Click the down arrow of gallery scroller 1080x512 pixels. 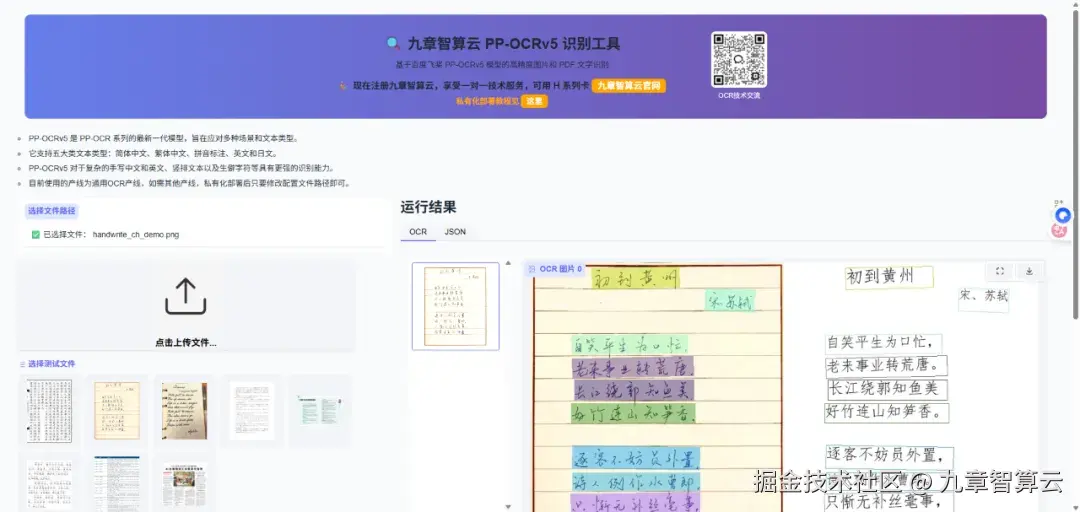tap(508, 506)
